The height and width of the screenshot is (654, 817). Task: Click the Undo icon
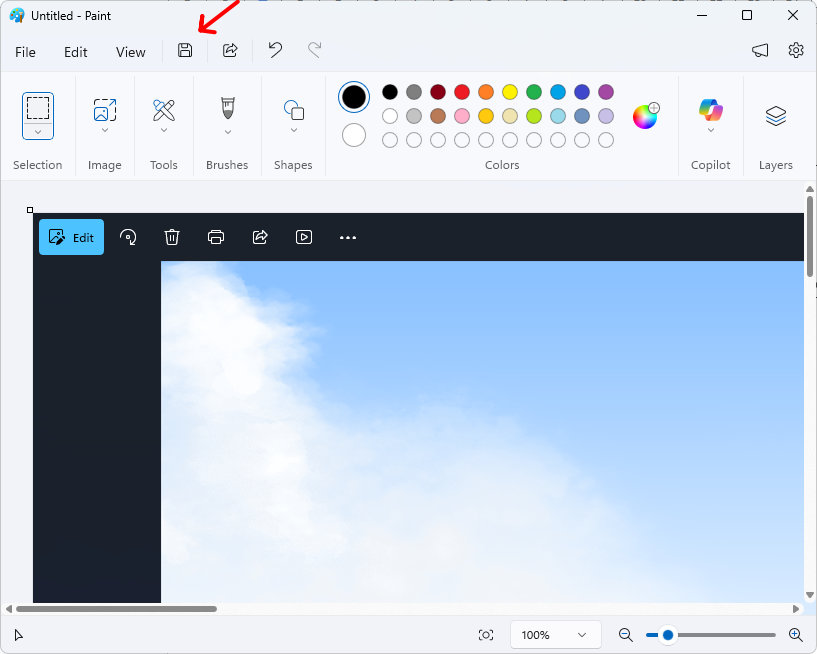click(x=274, y=50)
